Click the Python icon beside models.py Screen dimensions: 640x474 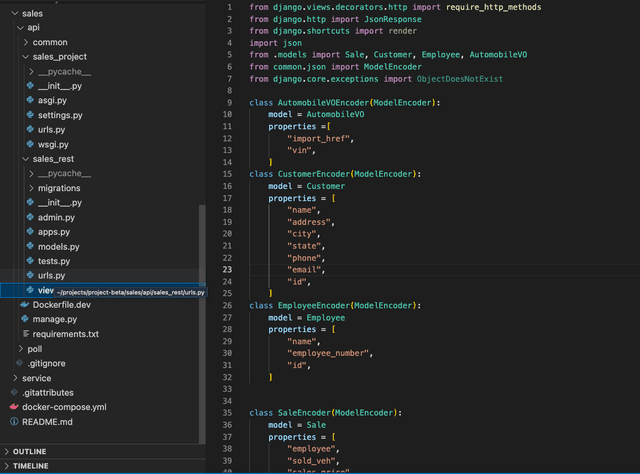pos(30,246)
